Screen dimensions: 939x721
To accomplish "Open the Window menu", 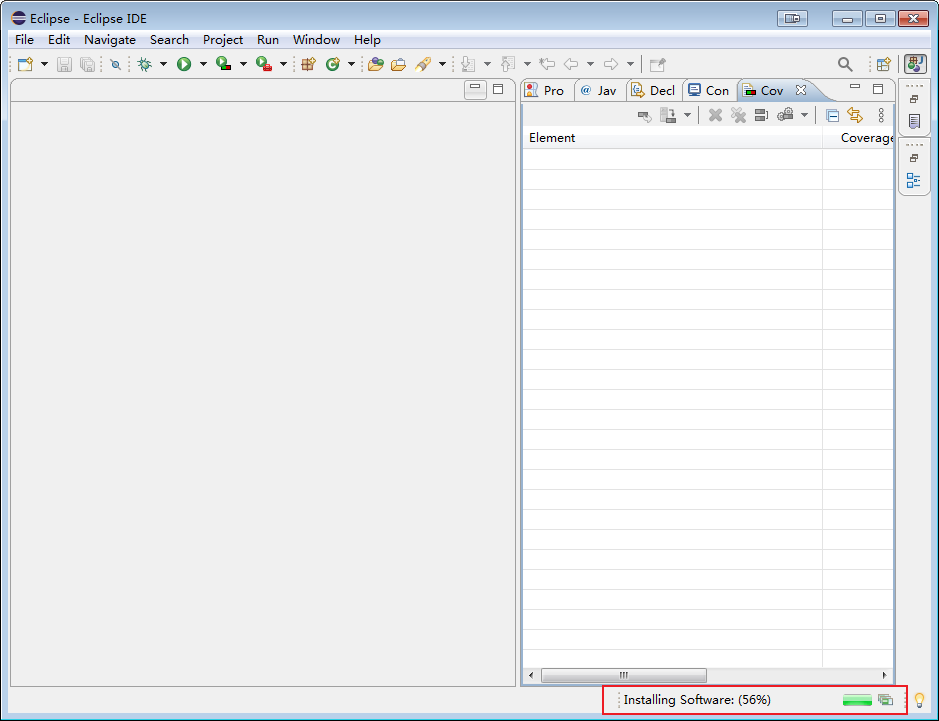I will tap(316, 40).
